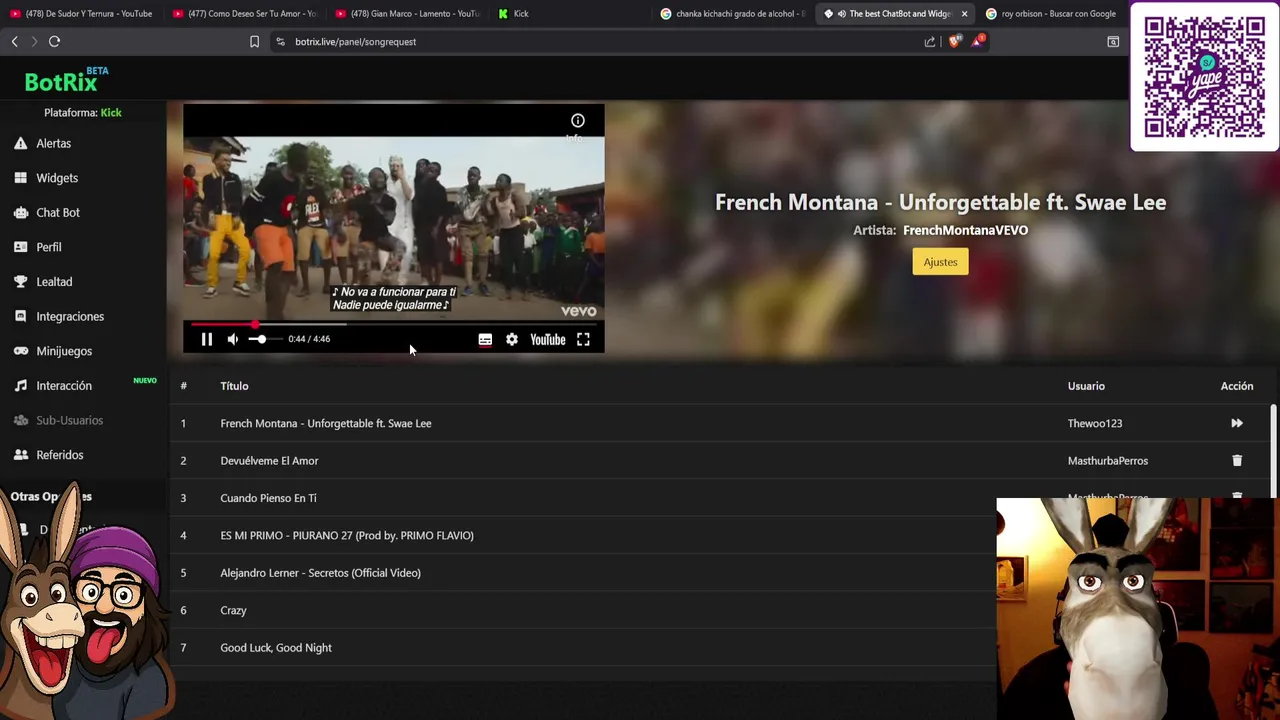The width and height of the screenshot is (1280, 720).
Task: Click the botrix.live address bar
Action: pyautogui.click(x=600, y=42)
